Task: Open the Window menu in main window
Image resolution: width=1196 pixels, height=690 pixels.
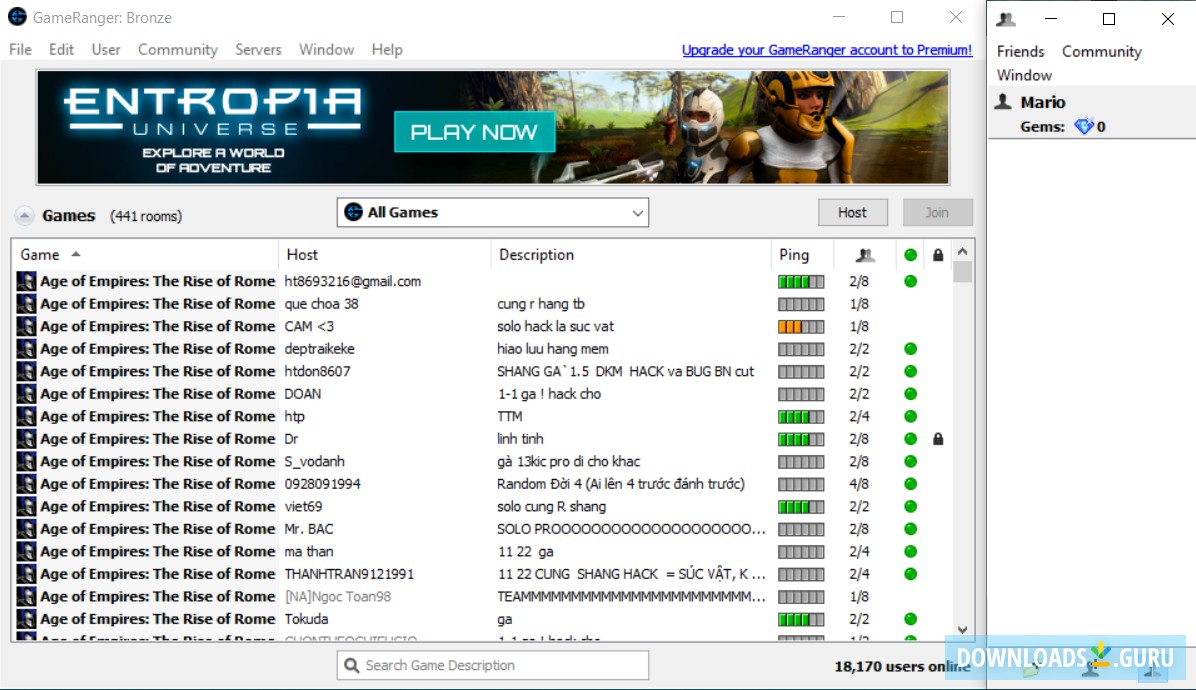Action: (326, 50)
